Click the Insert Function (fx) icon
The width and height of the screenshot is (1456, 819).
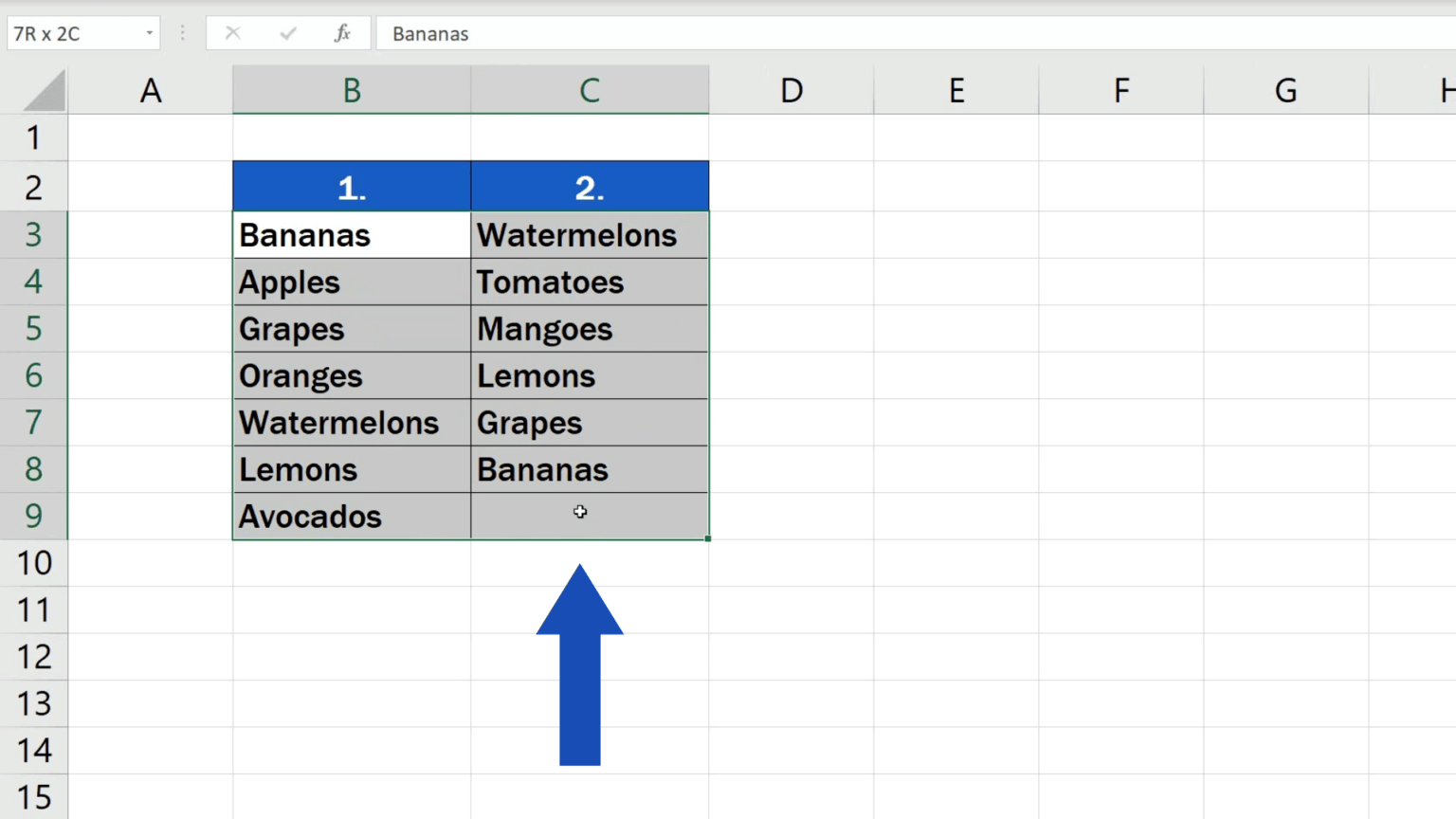click(x=342, y=33)
